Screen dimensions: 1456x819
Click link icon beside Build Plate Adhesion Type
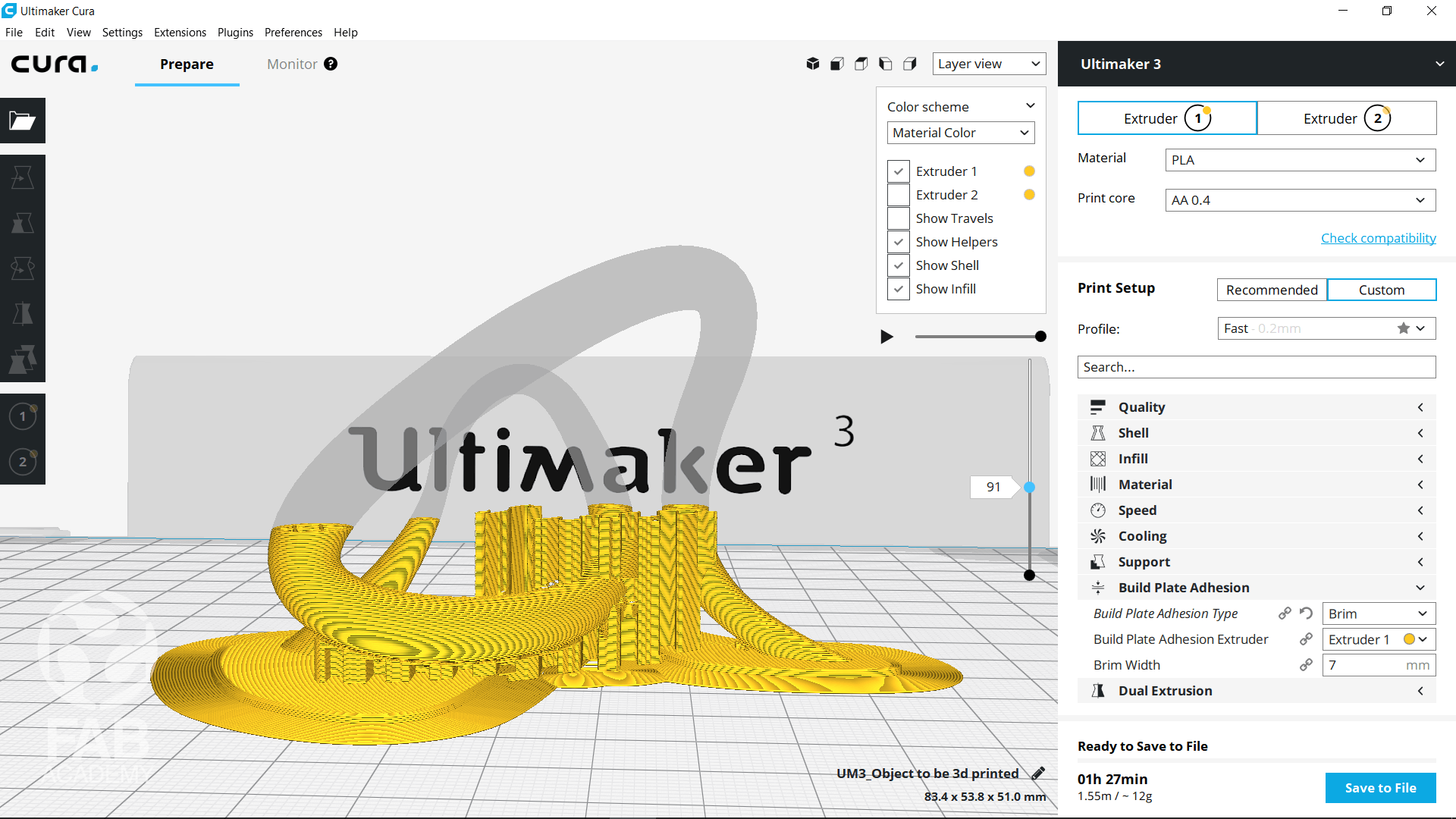1285,613
